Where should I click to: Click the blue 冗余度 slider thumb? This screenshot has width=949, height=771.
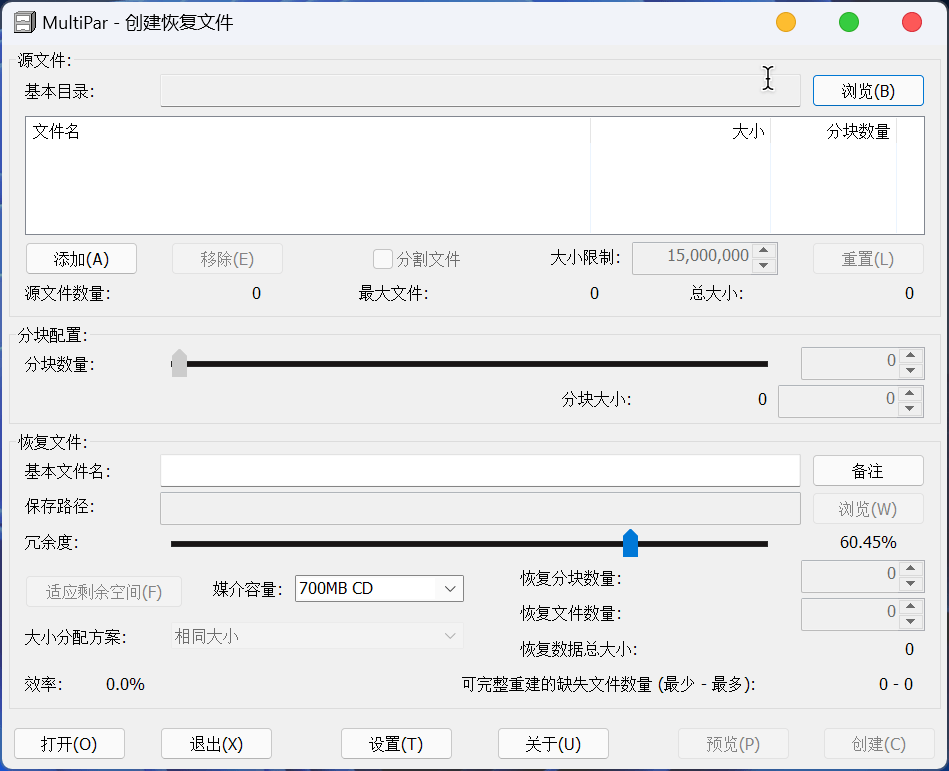631,543
